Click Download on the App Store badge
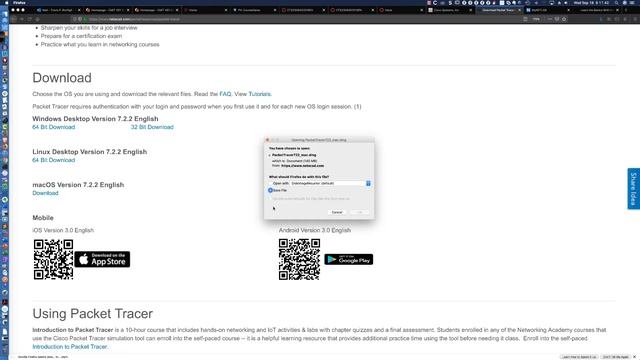640x360 pixels. pyautogui.click(x=102, y=259)
